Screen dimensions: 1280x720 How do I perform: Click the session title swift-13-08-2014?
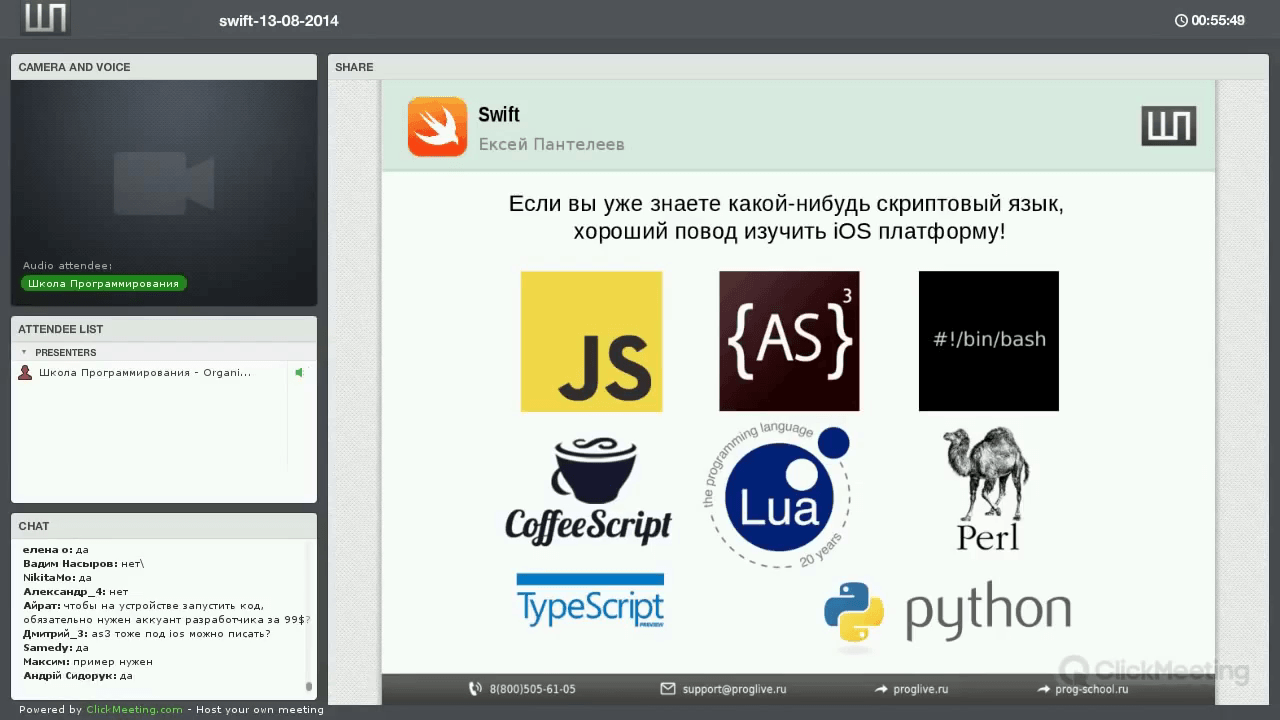click(x=279, y=20)
